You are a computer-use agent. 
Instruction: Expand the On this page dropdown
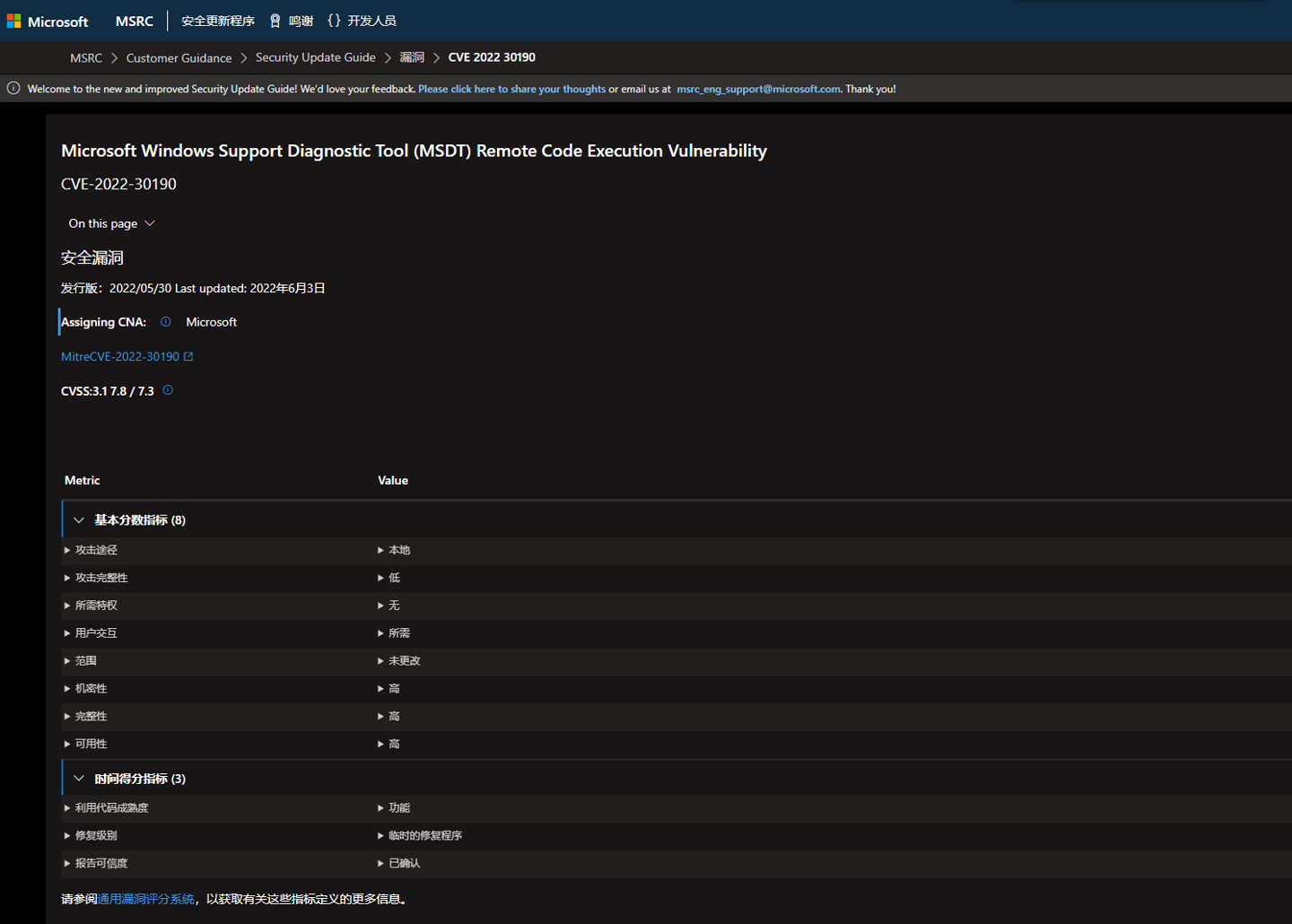coord(112,223)
